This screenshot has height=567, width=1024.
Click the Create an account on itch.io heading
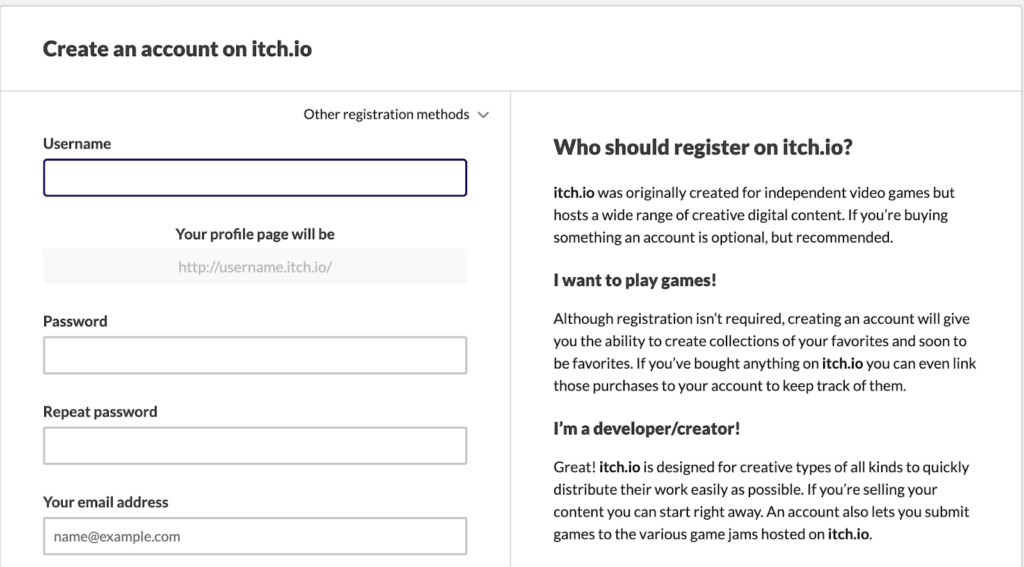point(177,48)
